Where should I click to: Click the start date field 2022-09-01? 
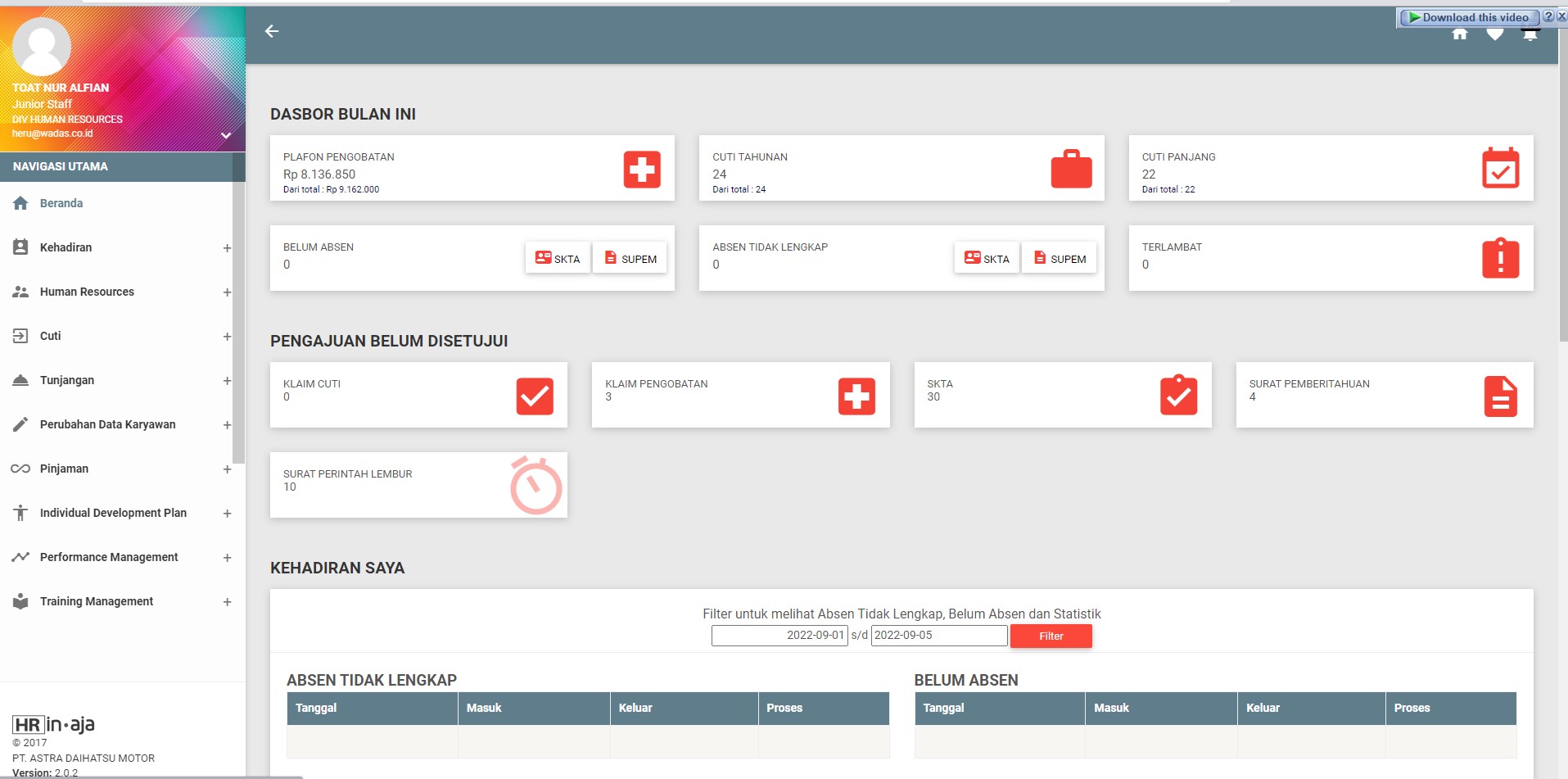click(779, 636)
